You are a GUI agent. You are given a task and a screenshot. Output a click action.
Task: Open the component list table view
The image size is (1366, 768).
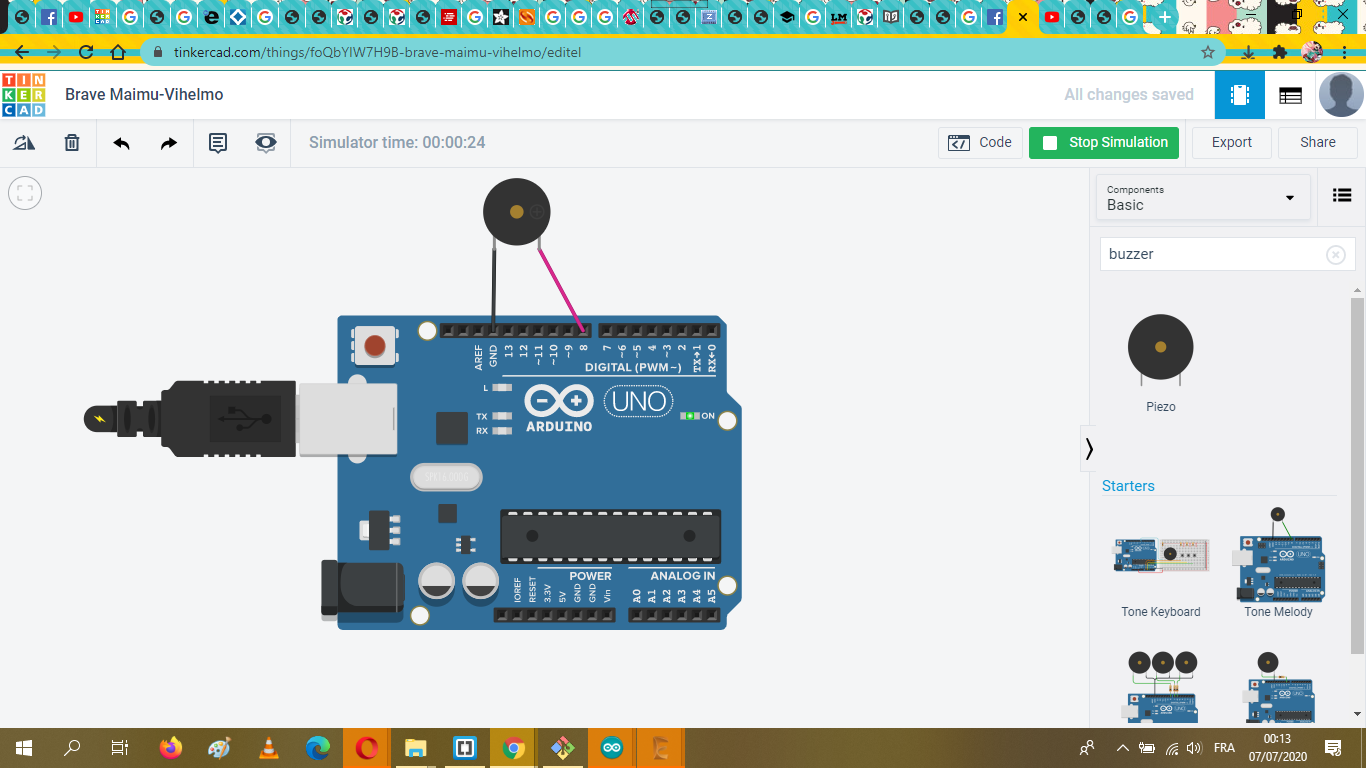(1290, 95)
